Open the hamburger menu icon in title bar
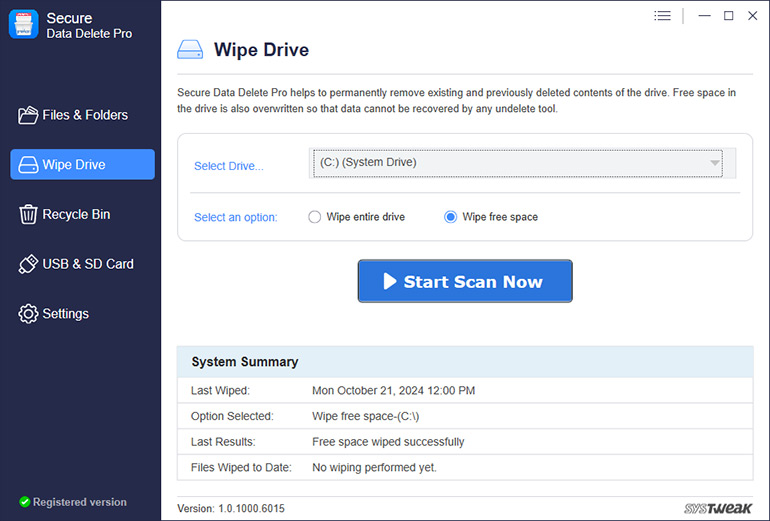Viewport: 770px width, 521px height. 662,16
